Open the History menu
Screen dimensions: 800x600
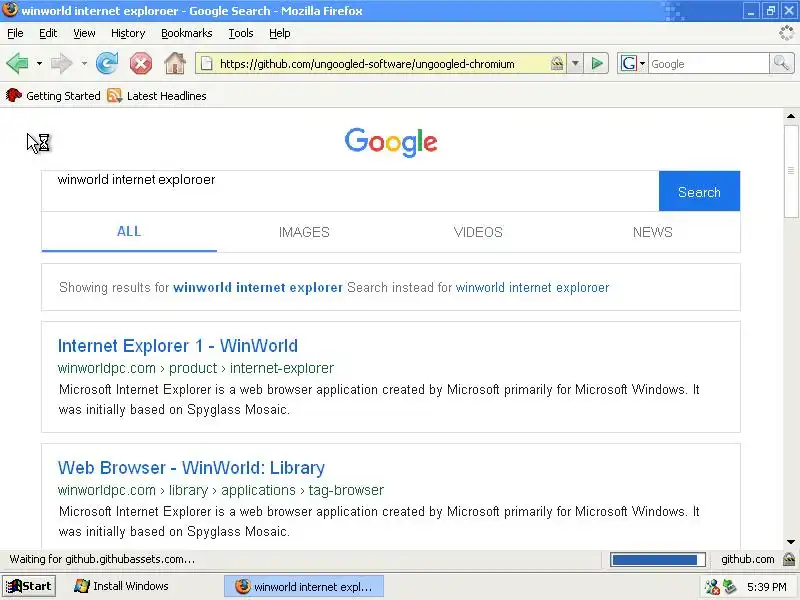pos(128,33)
